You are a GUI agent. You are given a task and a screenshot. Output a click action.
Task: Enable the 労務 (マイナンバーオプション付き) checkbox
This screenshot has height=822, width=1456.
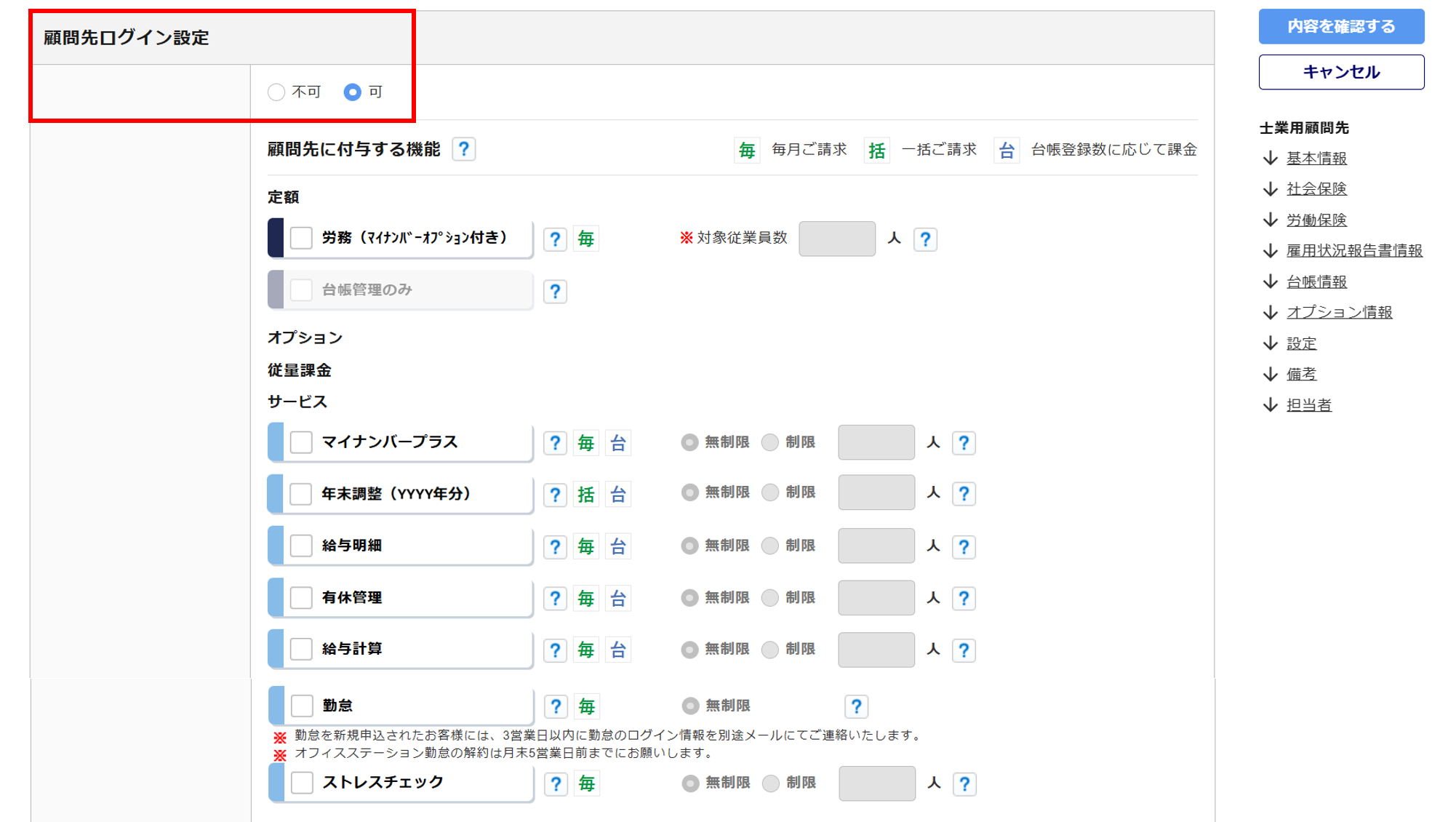coord(301,238)
